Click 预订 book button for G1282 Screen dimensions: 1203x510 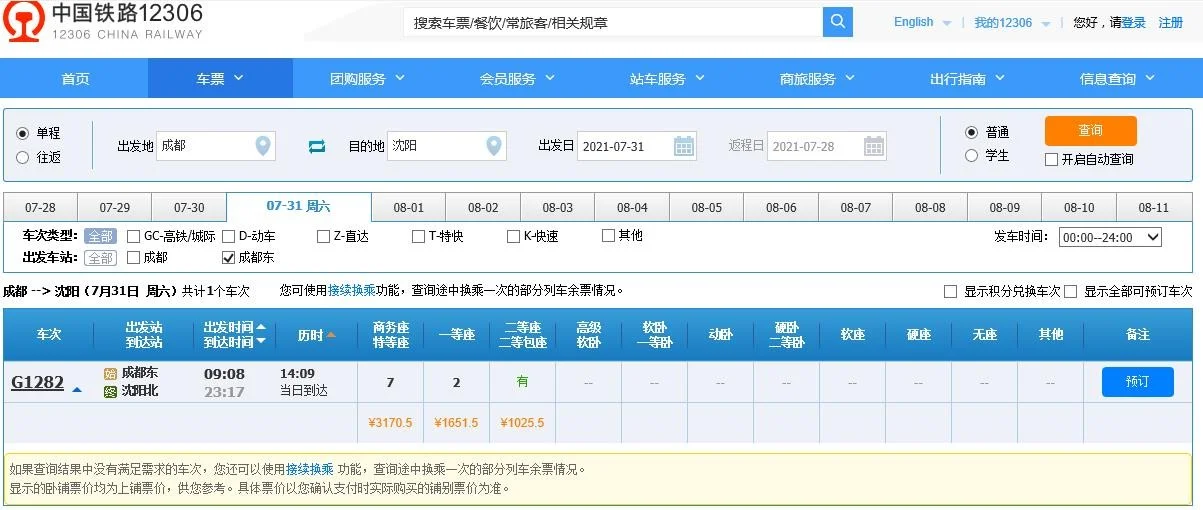pyautogui.click(x=1137, y=382)
